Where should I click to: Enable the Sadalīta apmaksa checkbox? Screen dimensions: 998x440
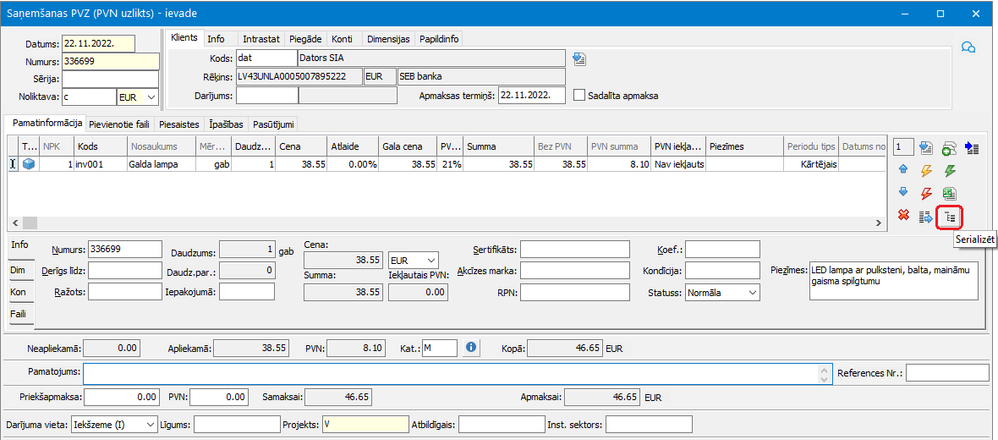click(580, 96)
